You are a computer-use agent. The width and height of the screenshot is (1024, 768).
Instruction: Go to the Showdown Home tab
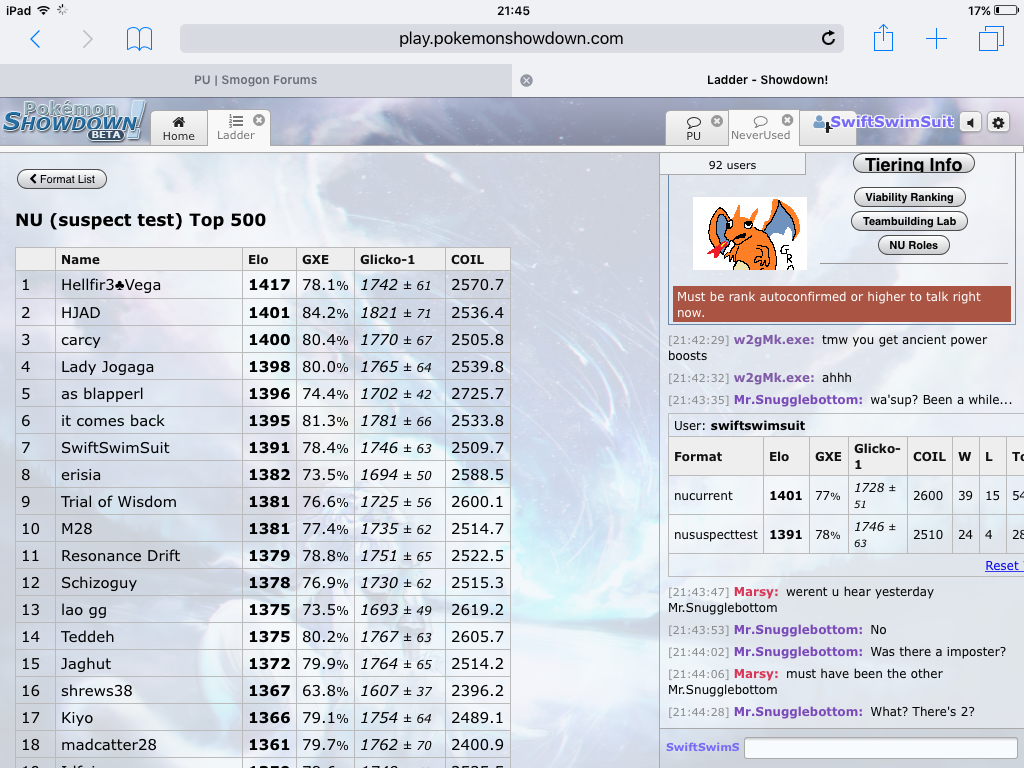pos(178,128)
